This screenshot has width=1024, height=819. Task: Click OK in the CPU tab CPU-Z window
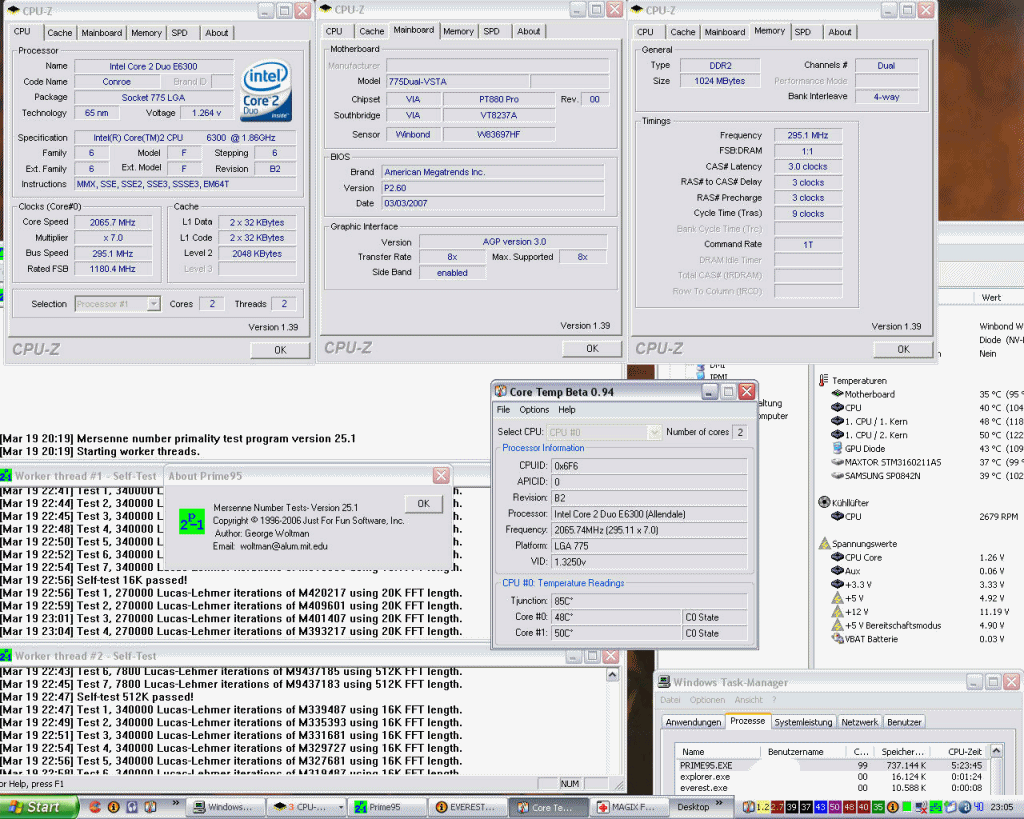coord(280,350)
